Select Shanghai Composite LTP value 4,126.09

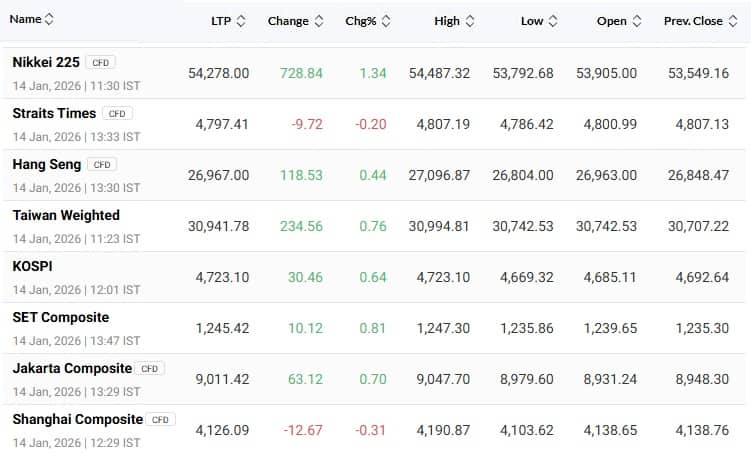(222, 431)
